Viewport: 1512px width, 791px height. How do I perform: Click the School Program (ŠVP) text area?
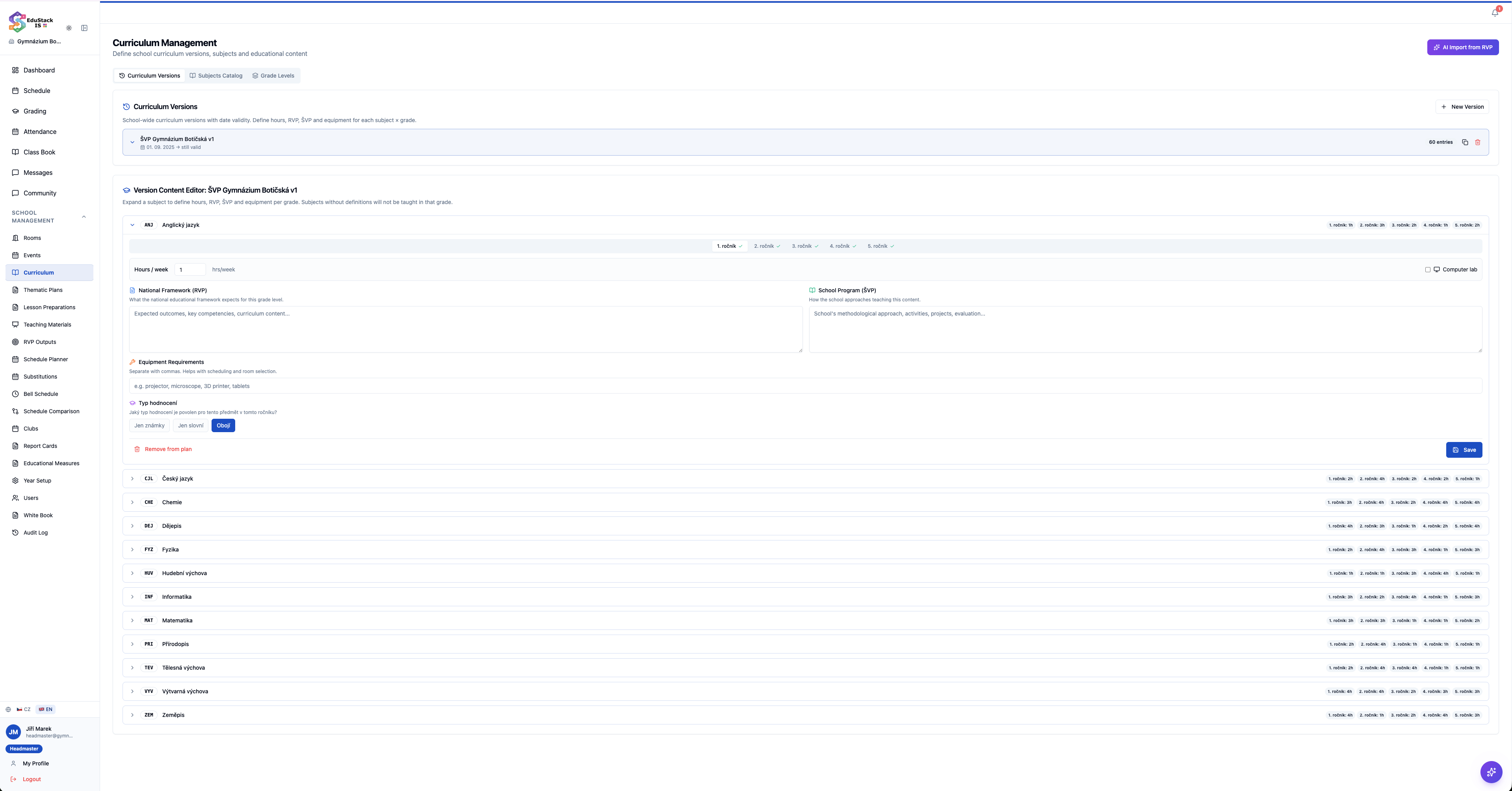(1145, 329)
